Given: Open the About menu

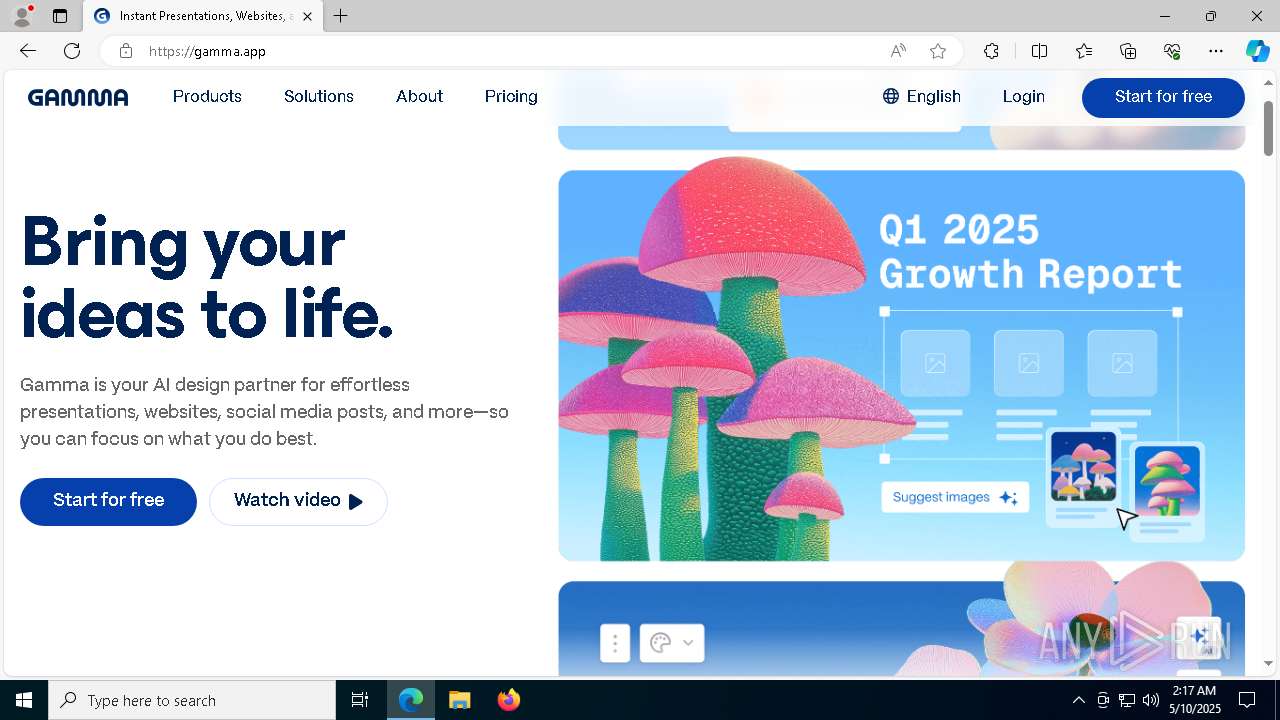Looking at the screenshot, I should coord(419,96).
